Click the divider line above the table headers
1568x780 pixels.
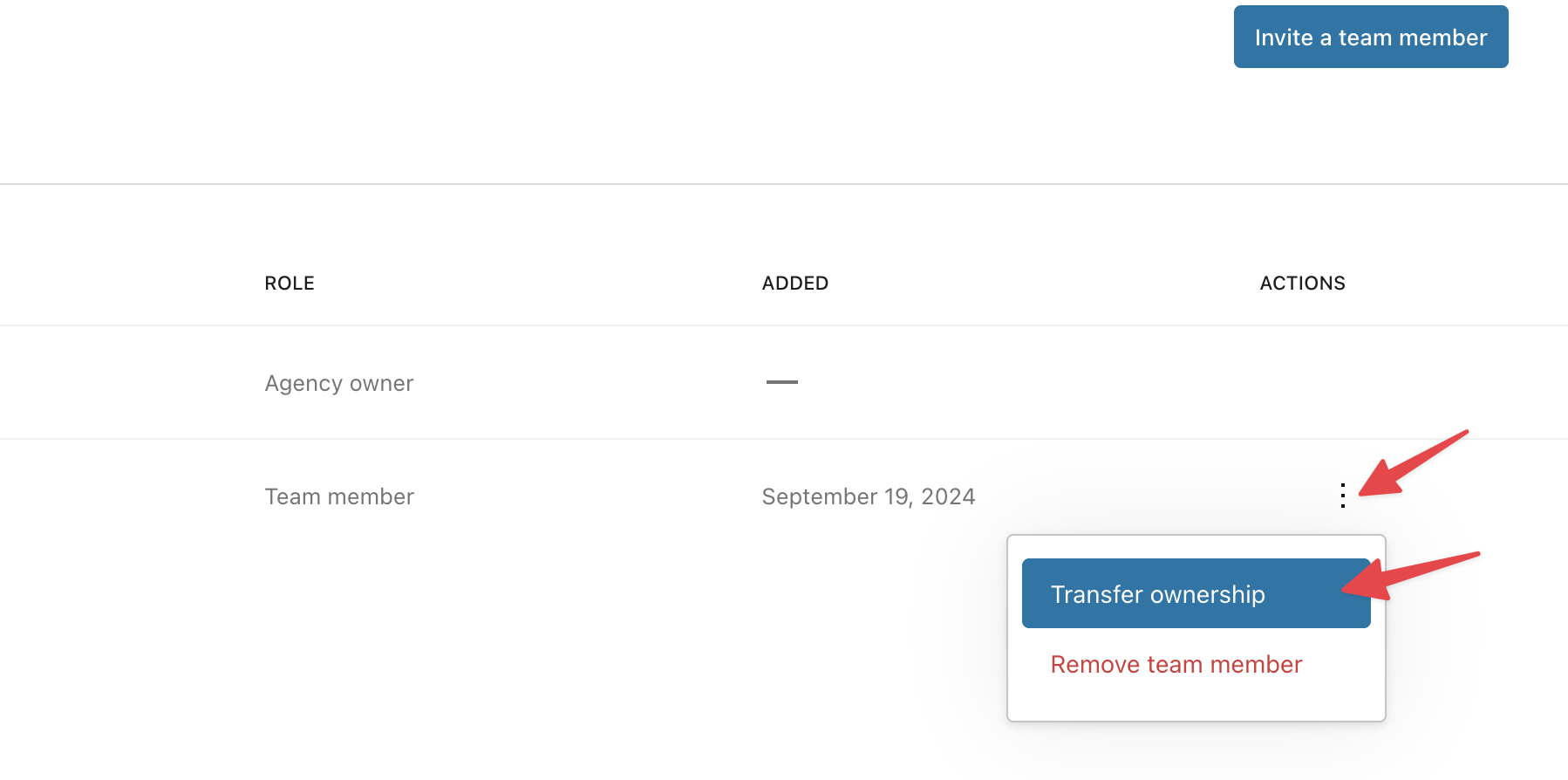pyautogui.click(x=784, y=184)
